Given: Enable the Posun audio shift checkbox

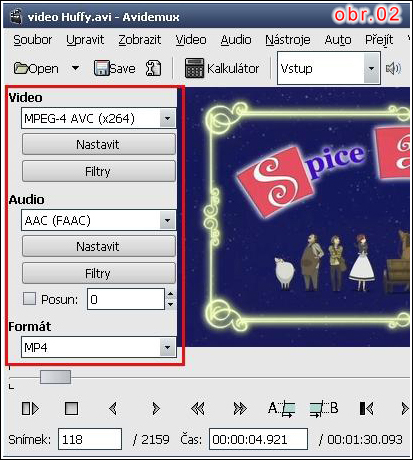Looking at the screenshot, I should (x=29, y=299).
